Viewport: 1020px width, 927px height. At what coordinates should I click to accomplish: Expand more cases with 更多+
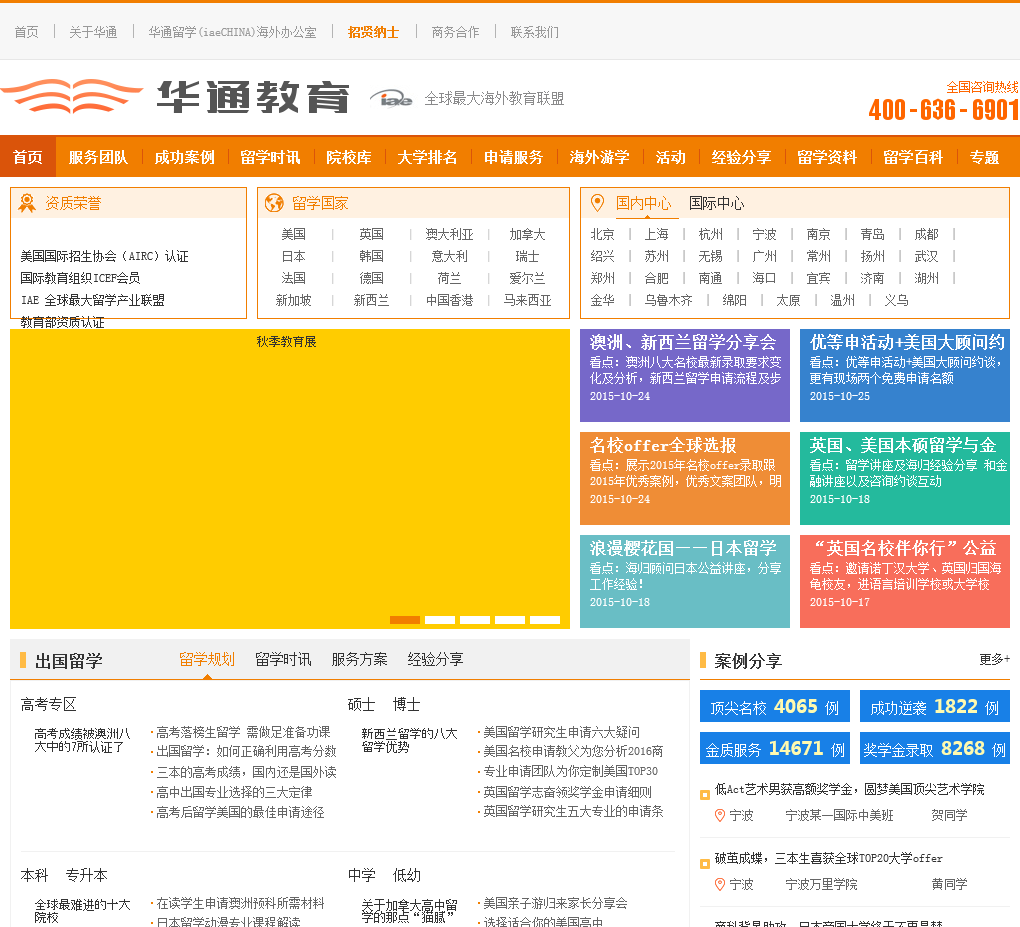tap(994, 660)
